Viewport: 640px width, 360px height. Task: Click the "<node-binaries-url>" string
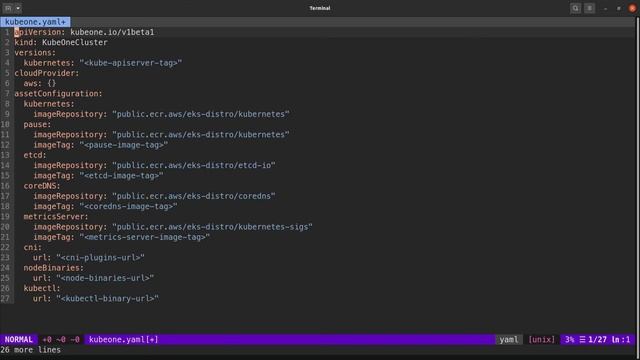105,278
